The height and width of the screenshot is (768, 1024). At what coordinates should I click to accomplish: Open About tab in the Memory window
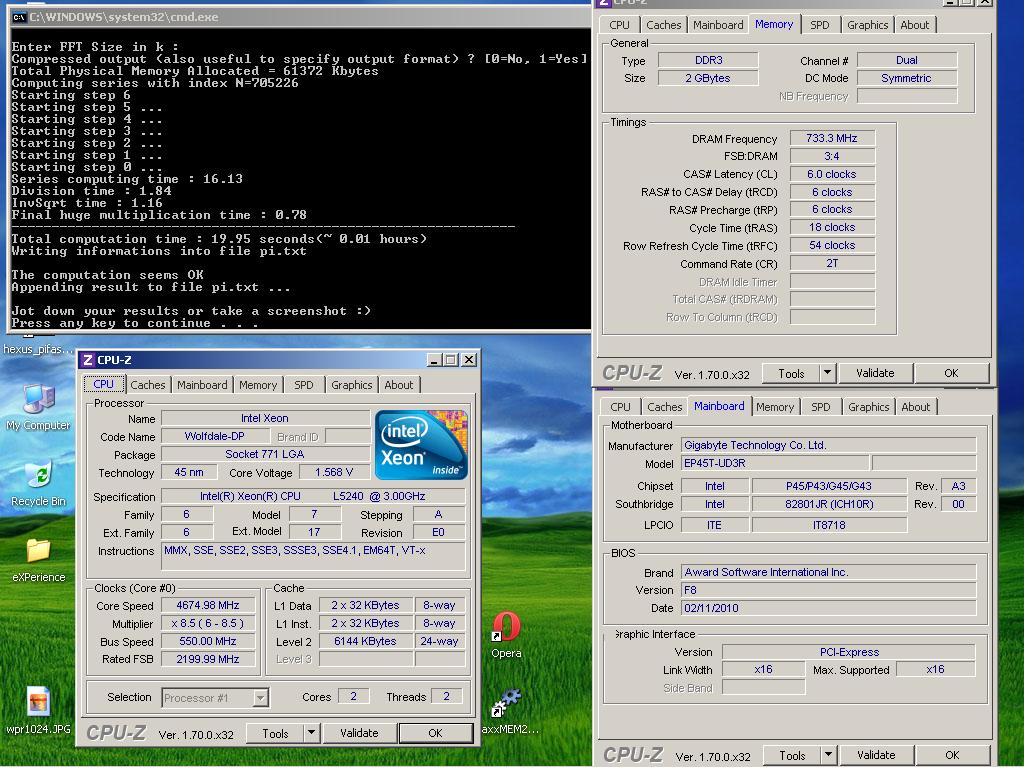pos(914,25)
